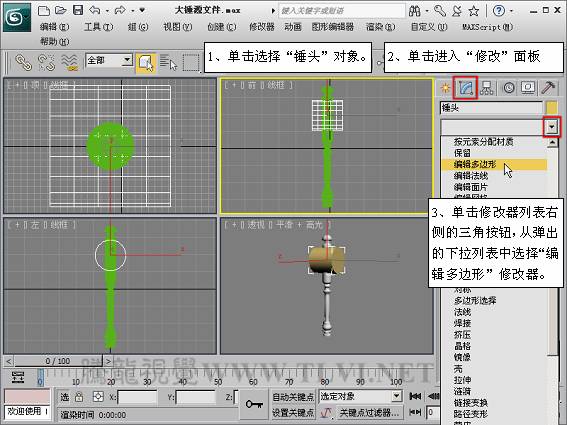Image resolution: width=567 pixels, height=425 pixels.
Task: Save the file with the floppy disk icon
Action: 78,10
